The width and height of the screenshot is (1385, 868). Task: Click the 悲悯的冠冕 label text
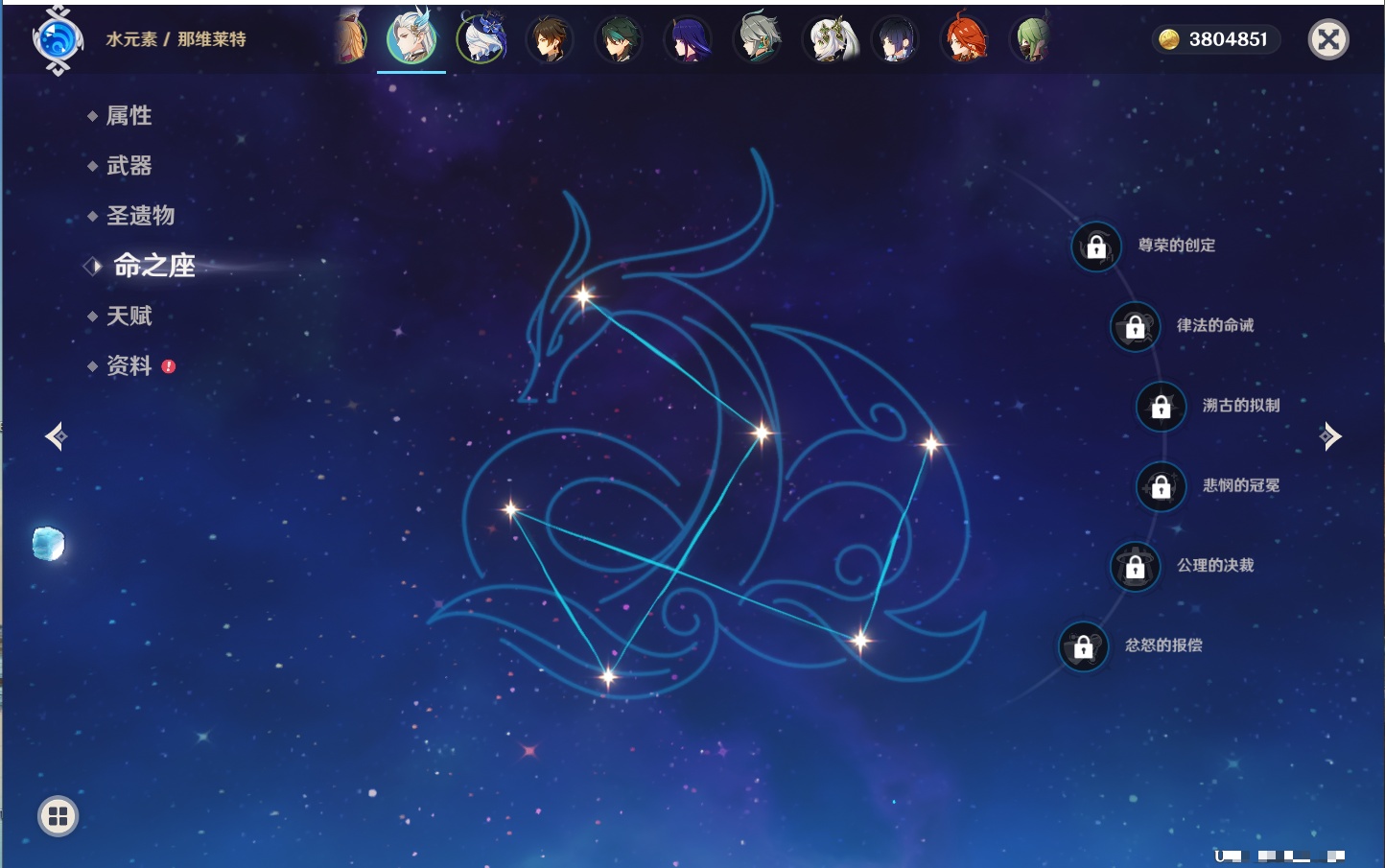pos(1242,485)
